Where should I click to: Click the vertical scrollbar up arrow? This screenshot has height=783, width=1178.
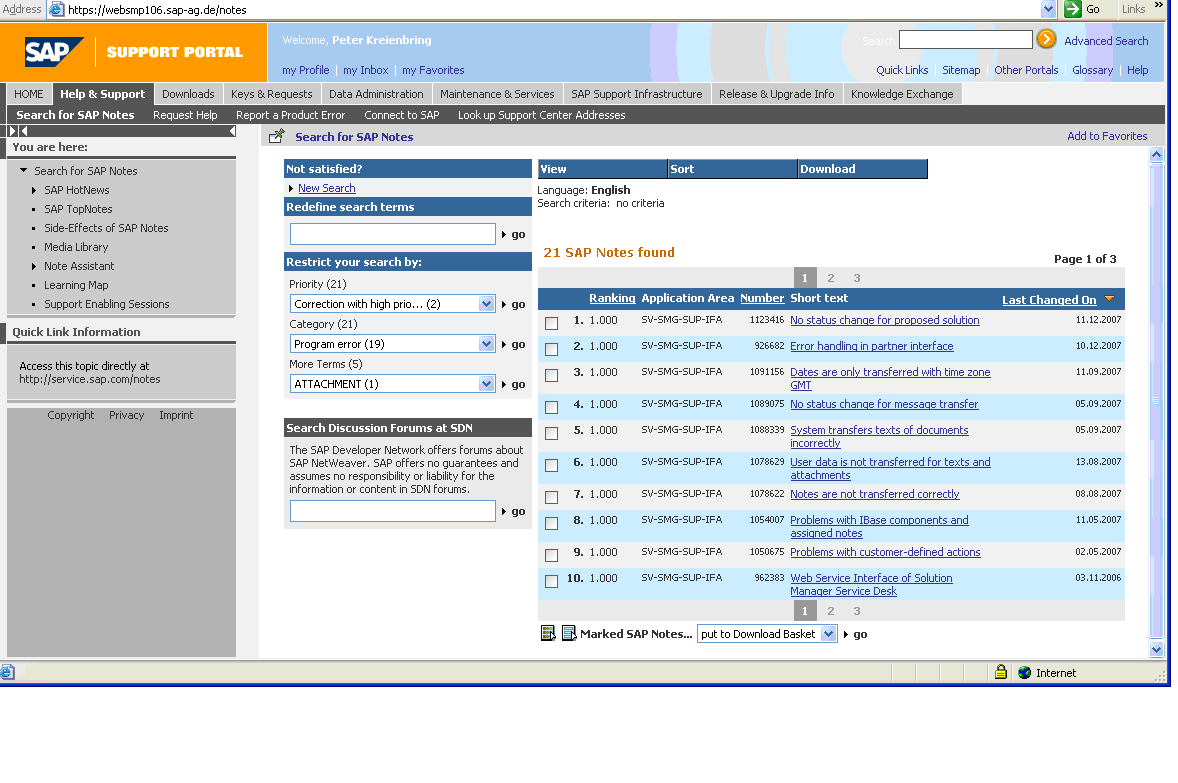pos(1156,154)
